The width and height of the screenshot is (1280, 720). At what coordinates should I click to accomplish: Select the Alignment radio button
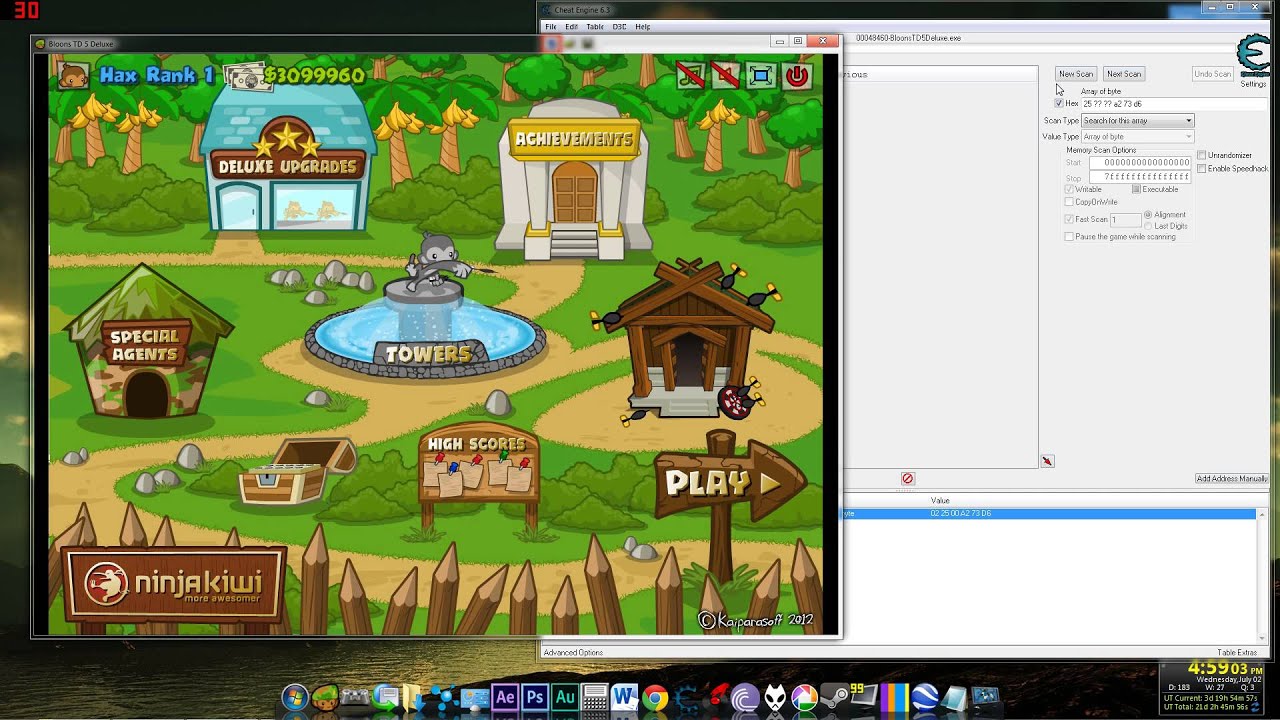[1148, 215]
